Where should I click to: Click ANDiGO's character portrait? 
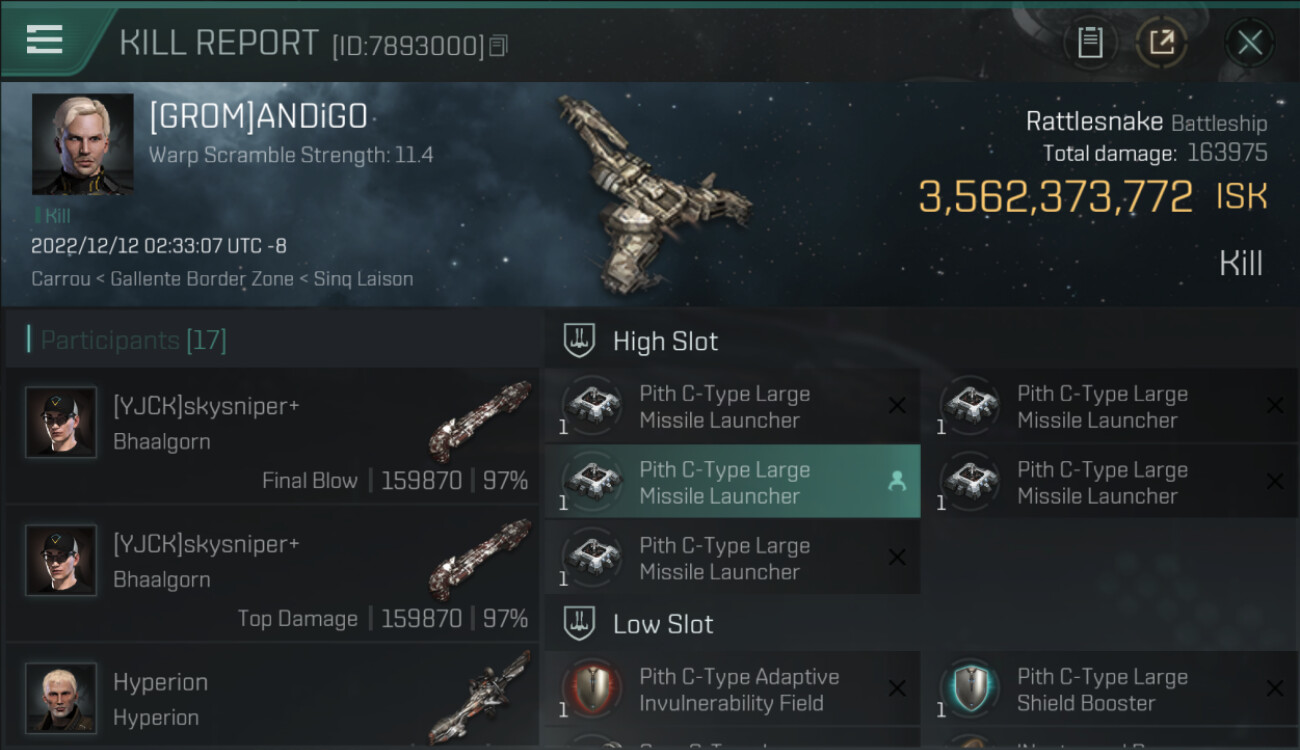tap(83, 144)
